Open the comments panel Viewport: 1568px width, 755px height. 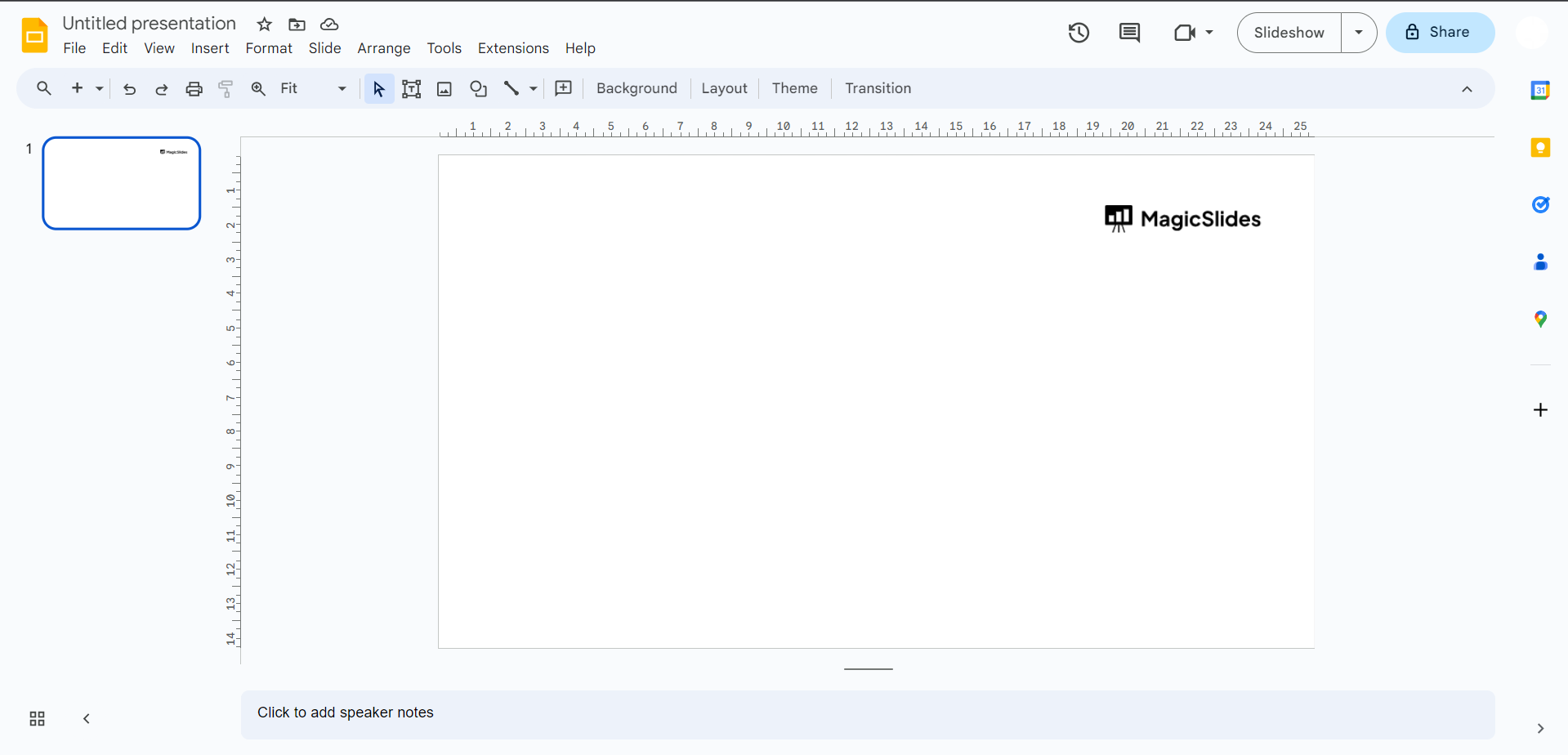click(1129, 33)
